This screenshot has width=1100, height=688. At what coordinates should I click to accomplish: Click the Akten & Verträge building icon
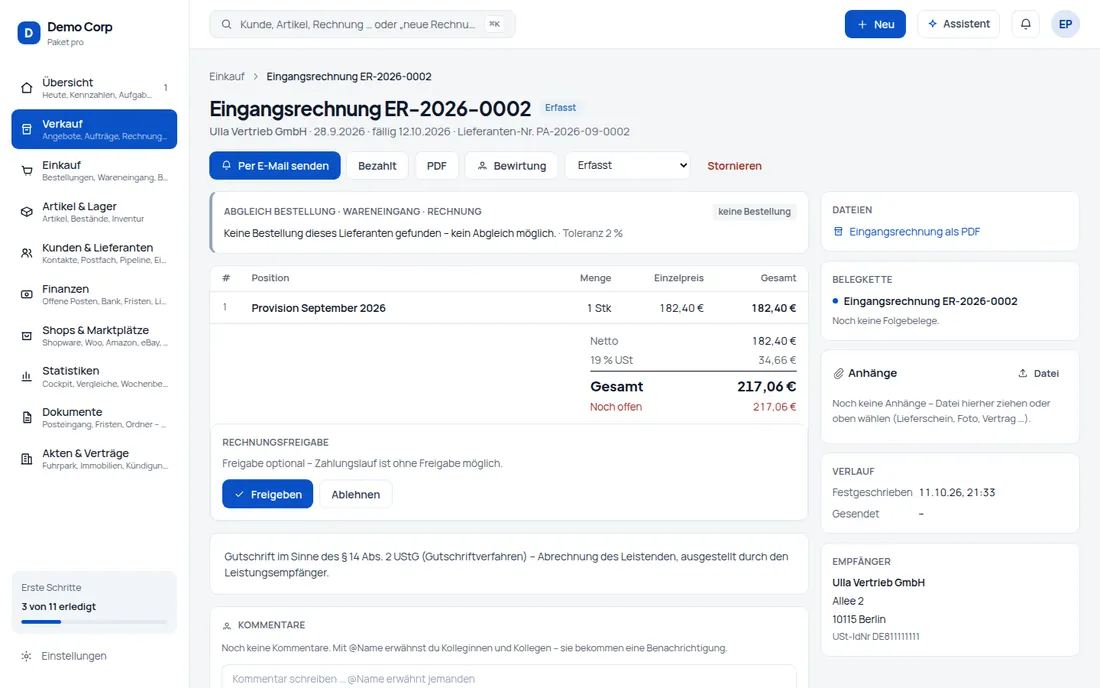coord(27,459)
